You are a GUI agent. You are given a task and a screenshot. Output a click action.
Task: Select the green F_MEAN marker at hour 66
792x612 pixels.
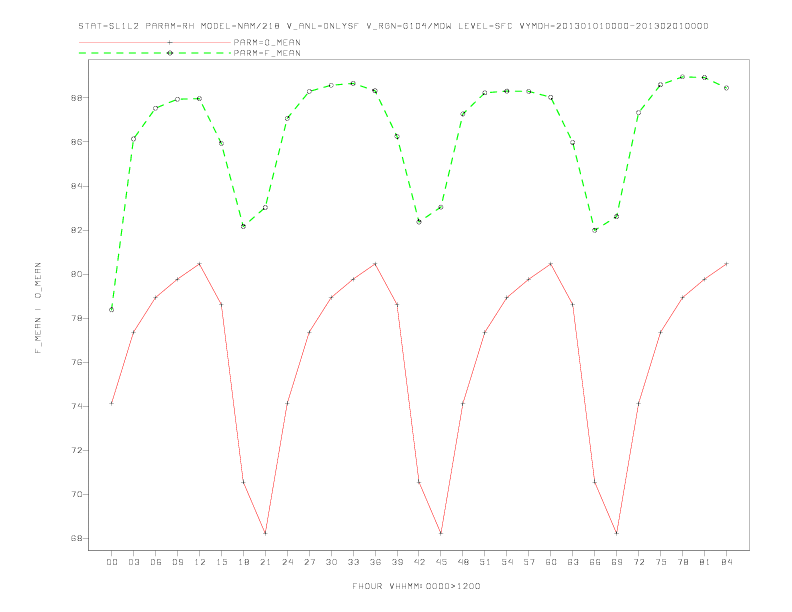[x=595, y=230]
